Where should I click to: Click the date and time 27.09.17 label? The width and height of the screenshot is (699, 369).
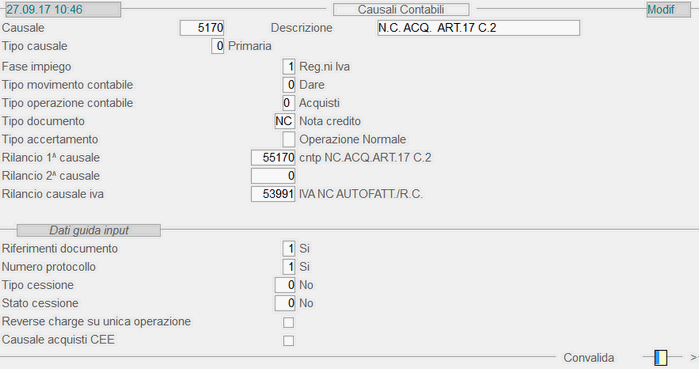[62, 9]
